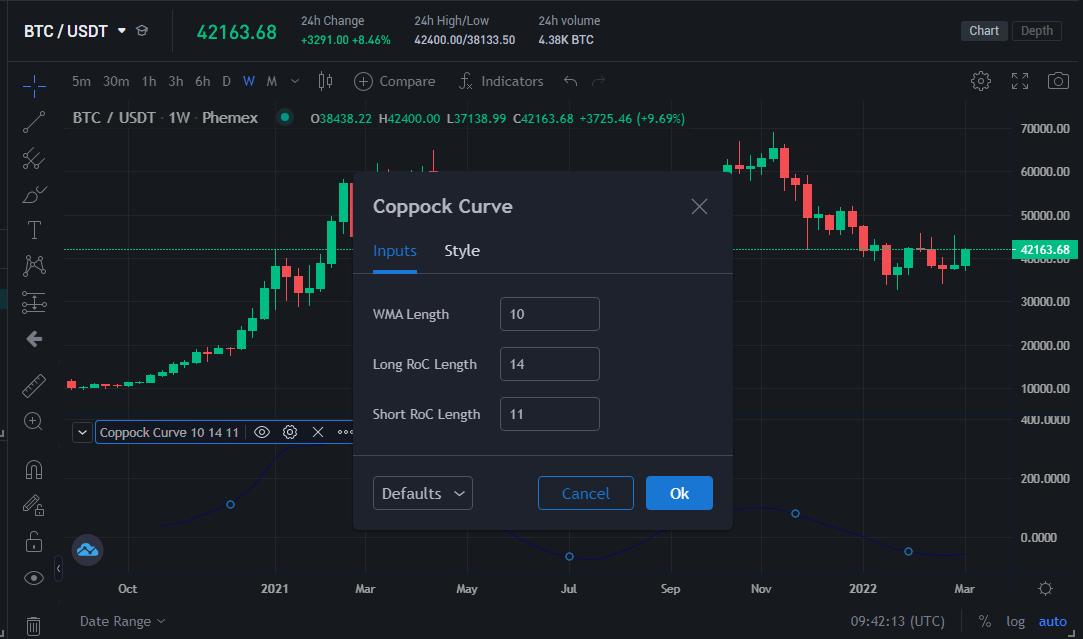
Task: Open the Defaults dropdown in the dialog
Action: click(x=422, y=492)
